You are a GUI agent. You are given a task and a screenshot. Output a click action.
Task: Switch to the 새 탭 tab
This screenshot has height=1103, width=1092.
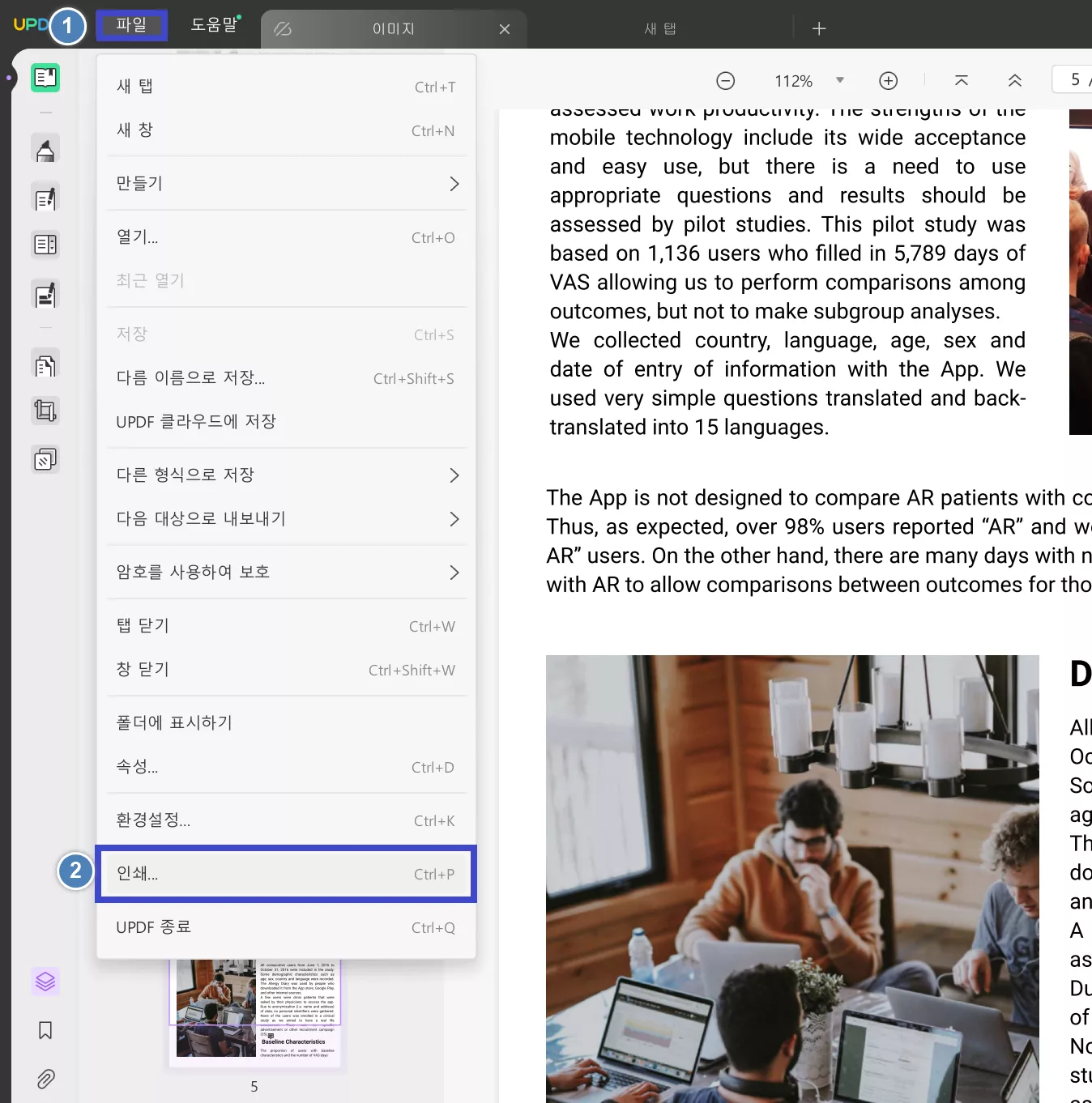point(660,29)
